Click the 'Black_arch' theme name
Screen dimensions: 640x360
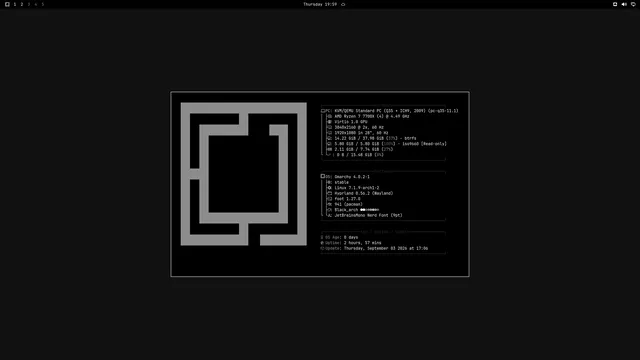[346, 210]
